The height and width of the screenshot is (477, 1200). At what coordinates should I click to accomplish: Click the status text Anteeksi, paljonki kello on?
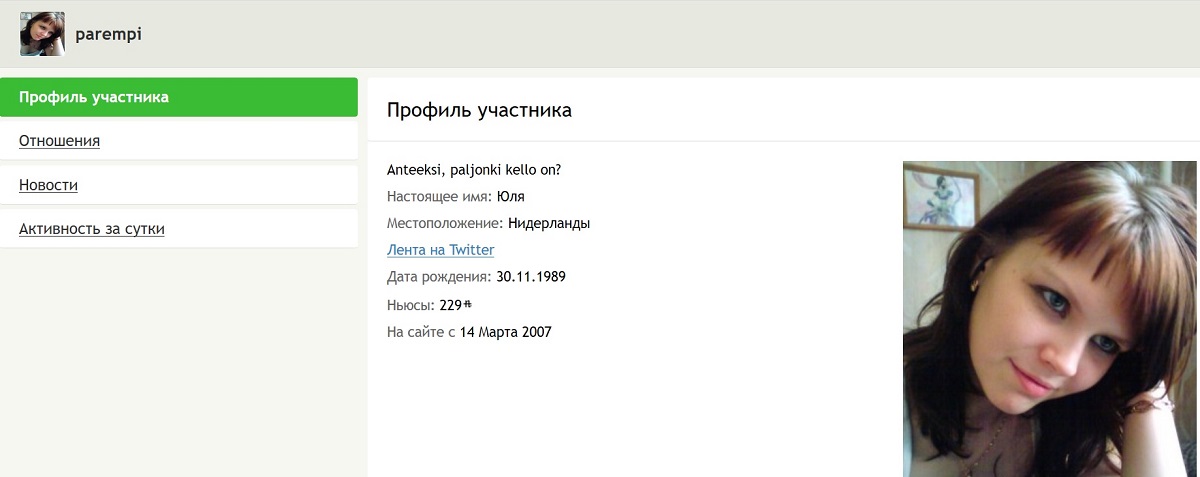474,169
